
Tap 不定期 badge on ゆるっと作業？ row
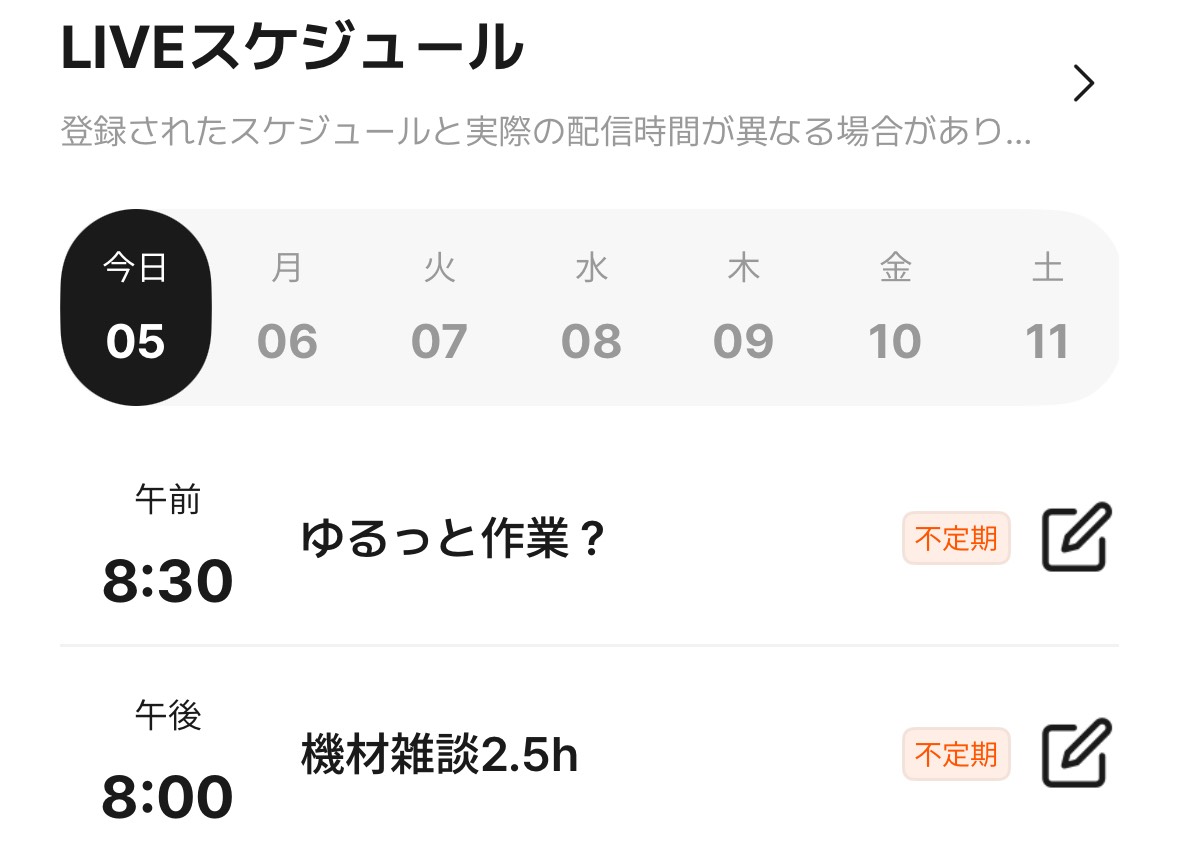956,539
